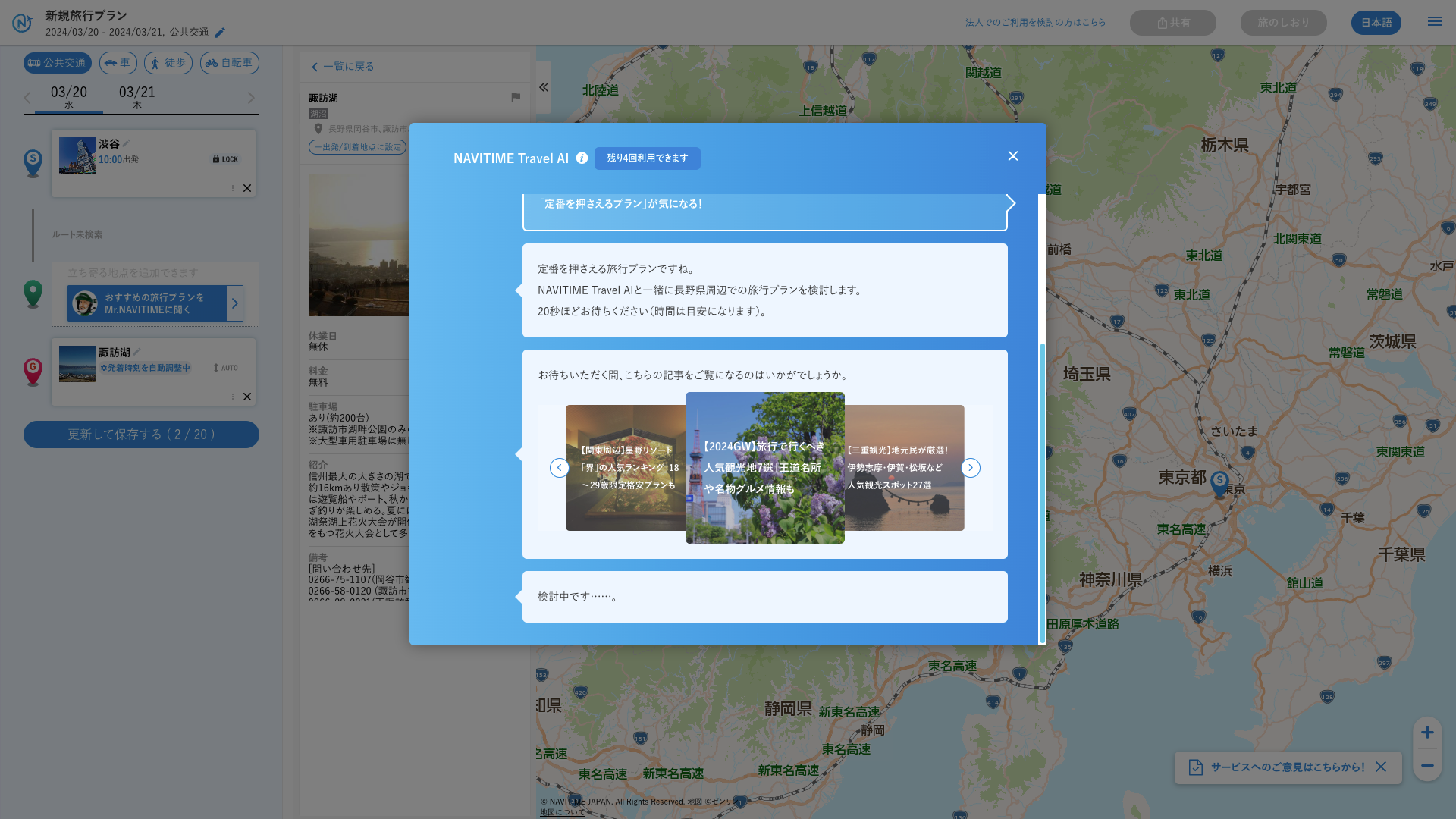Image resolution: width=1456 pixels, height=819 pixels.
Task: Click the 更新して保存する button
Action: click(141, 435)
